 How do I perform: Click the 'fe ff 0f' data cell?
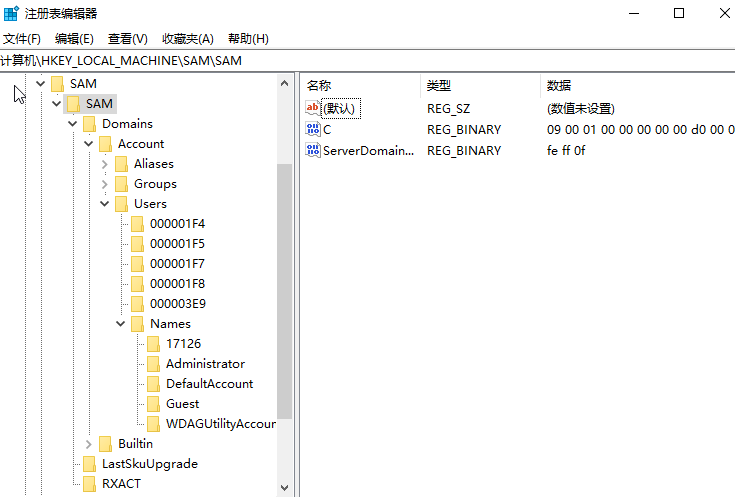[566, 151]
